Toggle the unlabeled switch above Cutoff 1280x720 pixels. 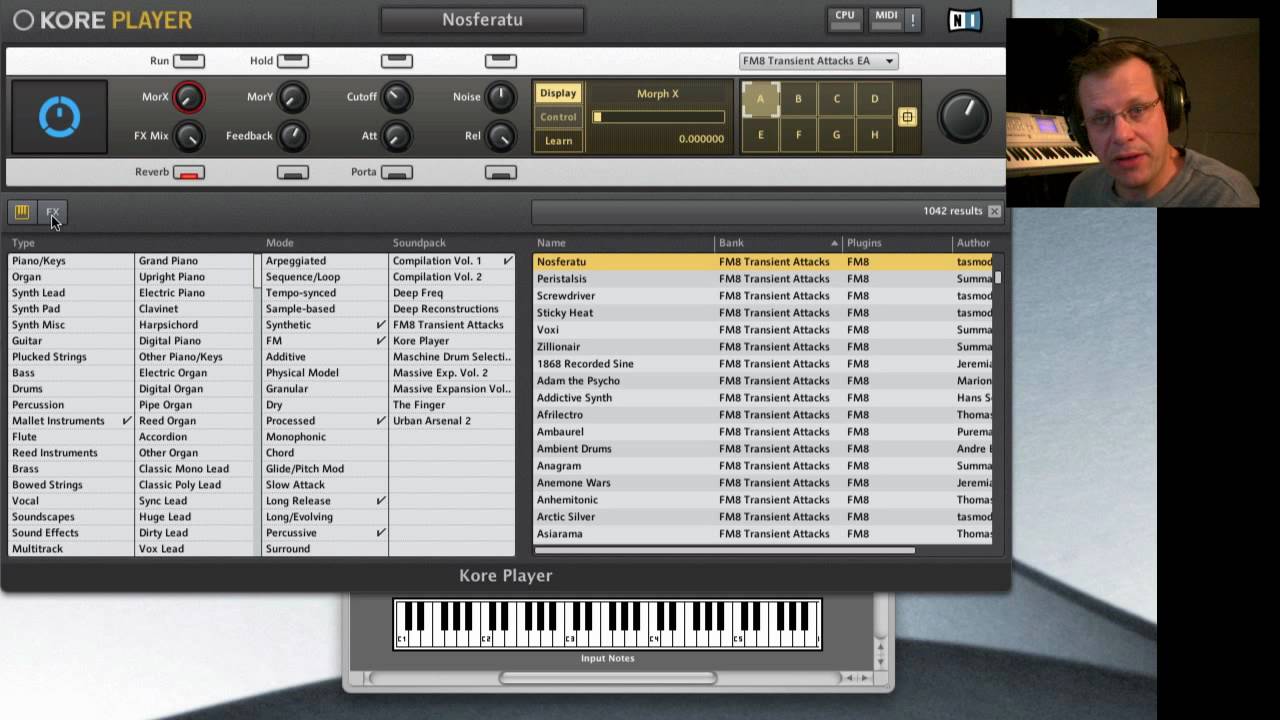[396, 61]
